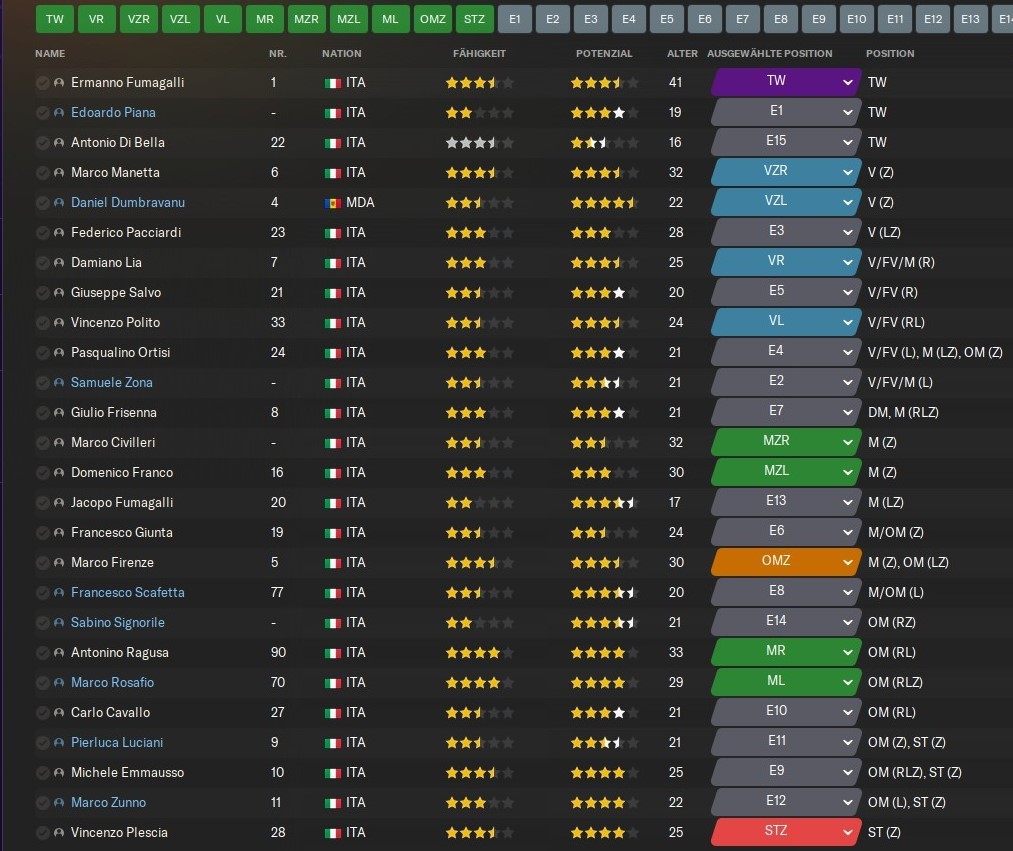Open Pierluca Luciani's player profile link
The width and height of the screenshot is (1013, 851).
117,743
